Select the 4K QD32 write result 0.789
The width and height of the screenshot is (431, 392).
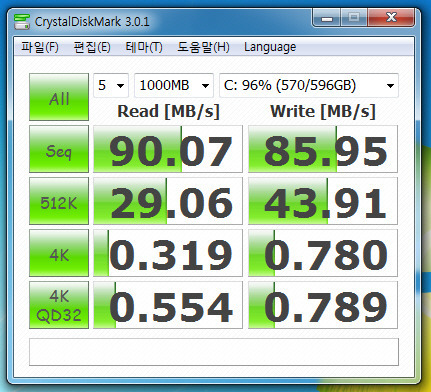pyautogui.click(x=323, y=305)
